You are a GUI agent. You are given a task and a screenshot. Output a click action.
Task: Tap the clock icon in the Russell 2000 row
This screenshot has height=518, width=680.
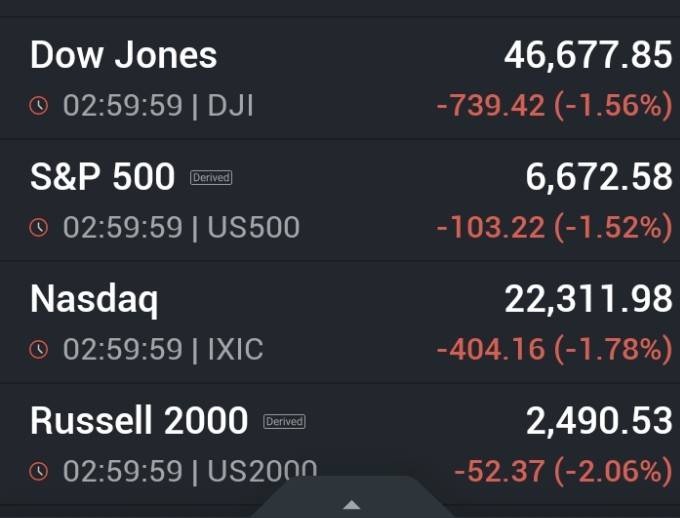coord(39,471)
